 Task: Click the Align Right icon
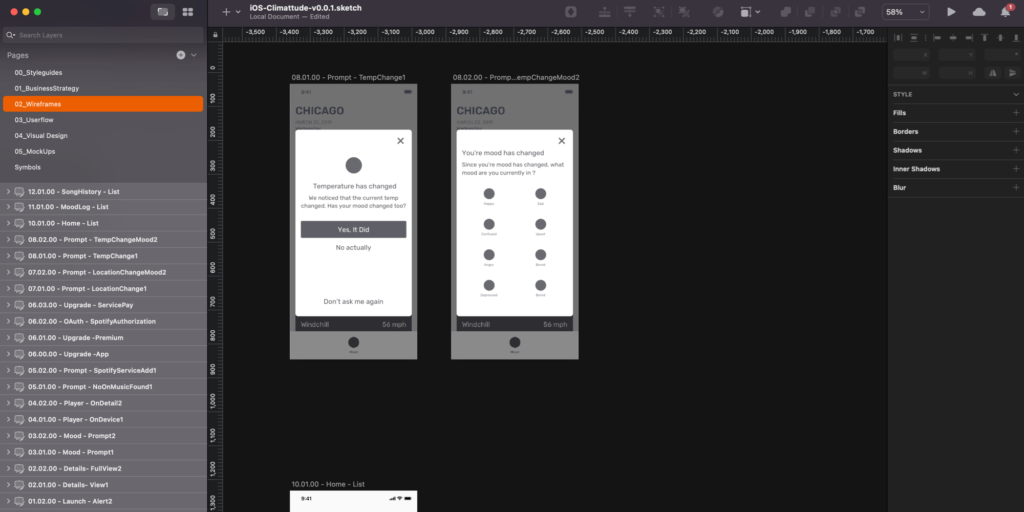point(968,38)
